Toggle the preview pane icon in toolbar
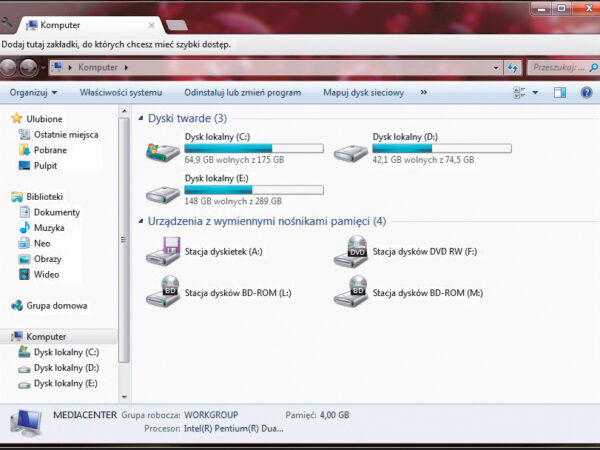 pos(560,93)
